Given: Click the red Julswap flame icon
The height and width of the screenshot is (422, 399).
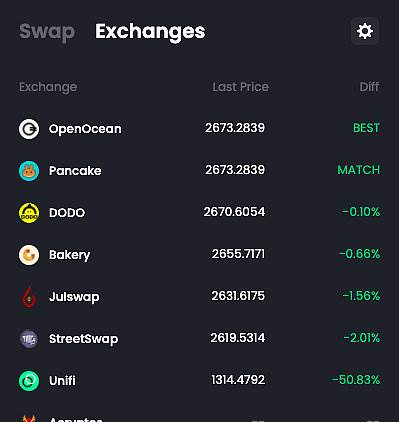Looking at the screenshot, I should (29, 297).
